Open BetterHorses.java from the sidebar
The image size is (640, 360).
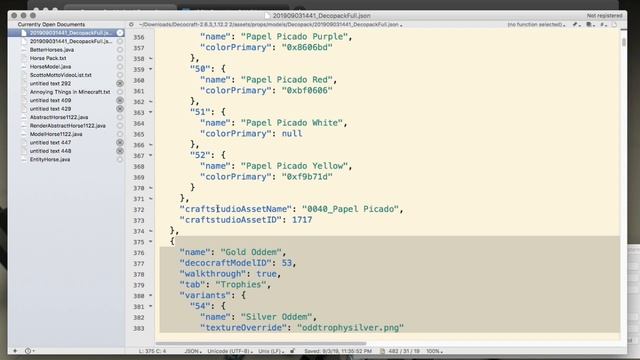pyautogui.click(x=52, y=49)
